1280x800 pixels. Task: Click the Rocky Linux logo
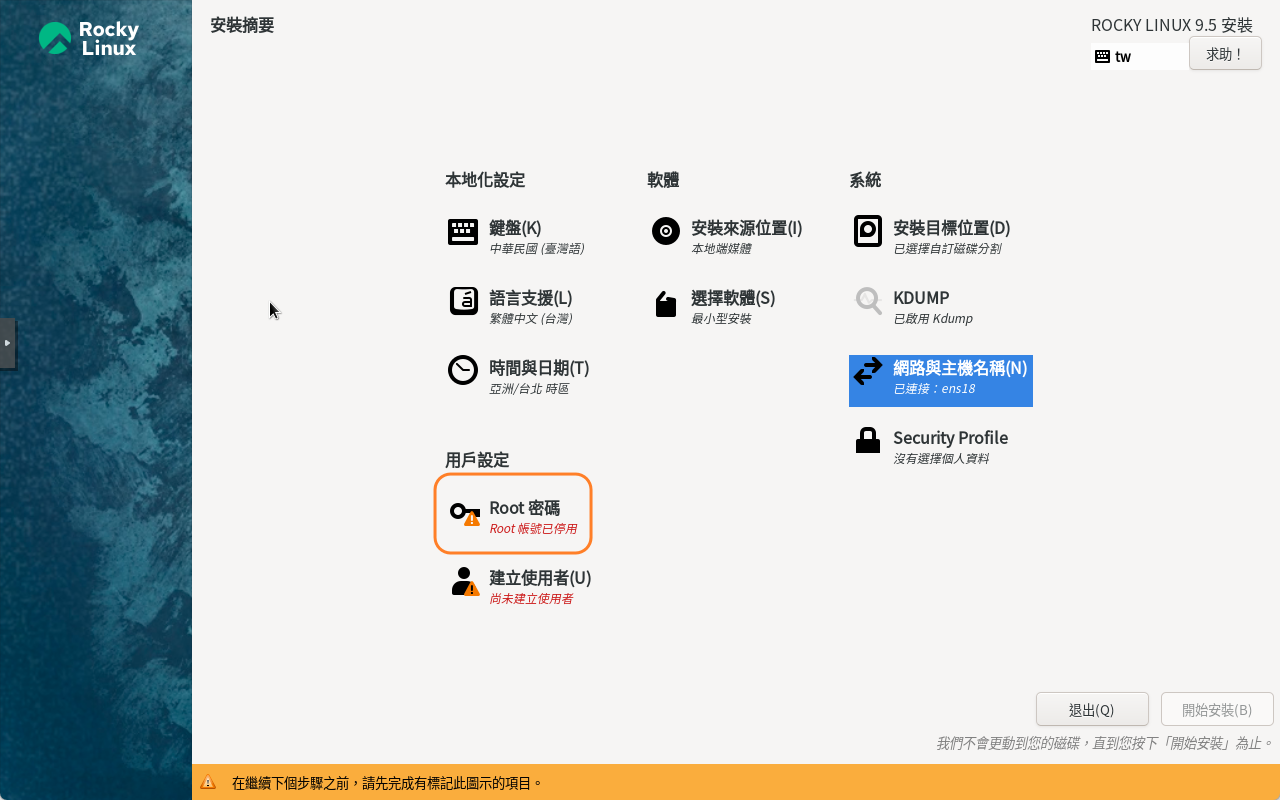coord(88,39)
